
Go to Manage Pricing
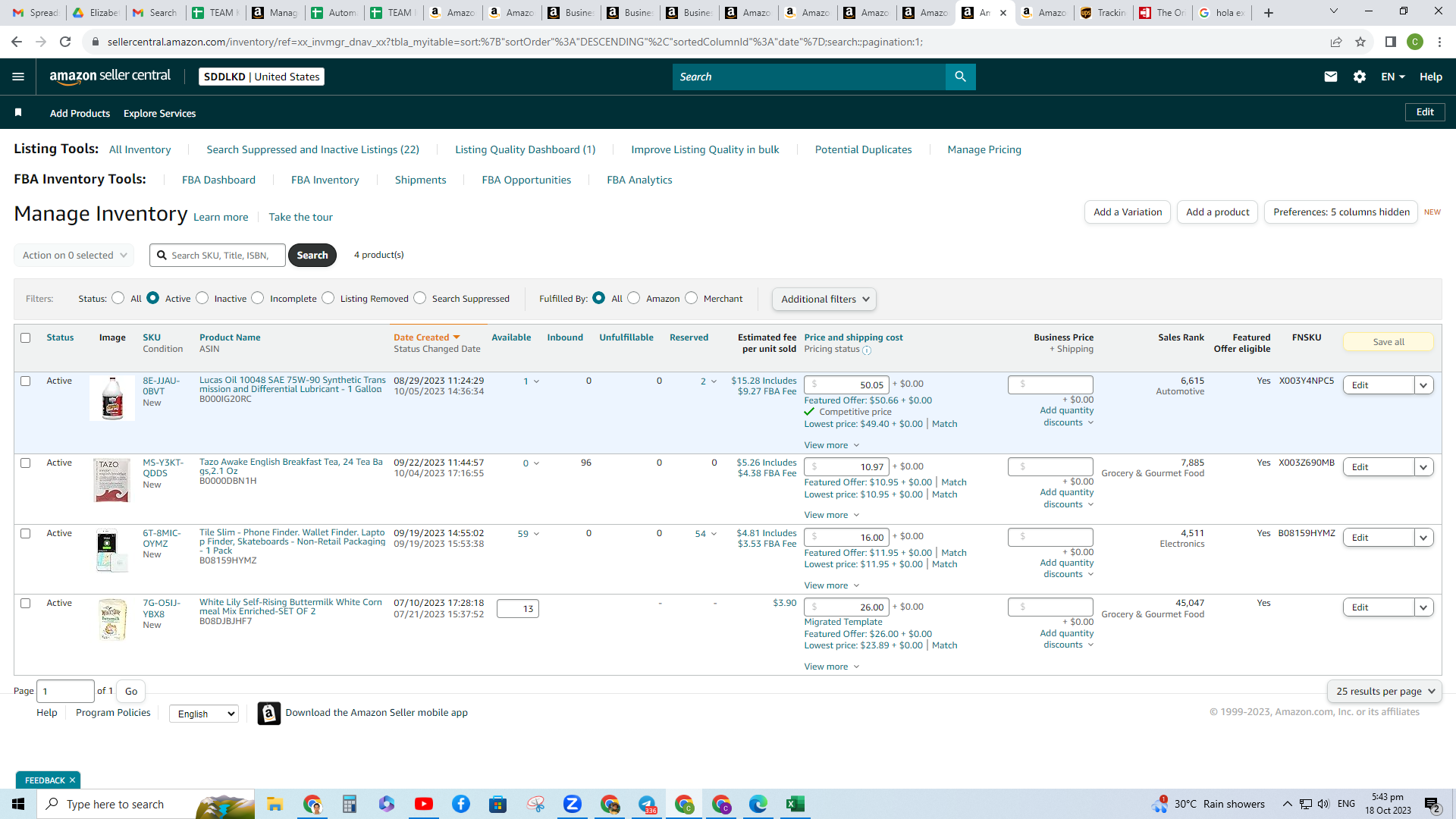tap(984, 149)
